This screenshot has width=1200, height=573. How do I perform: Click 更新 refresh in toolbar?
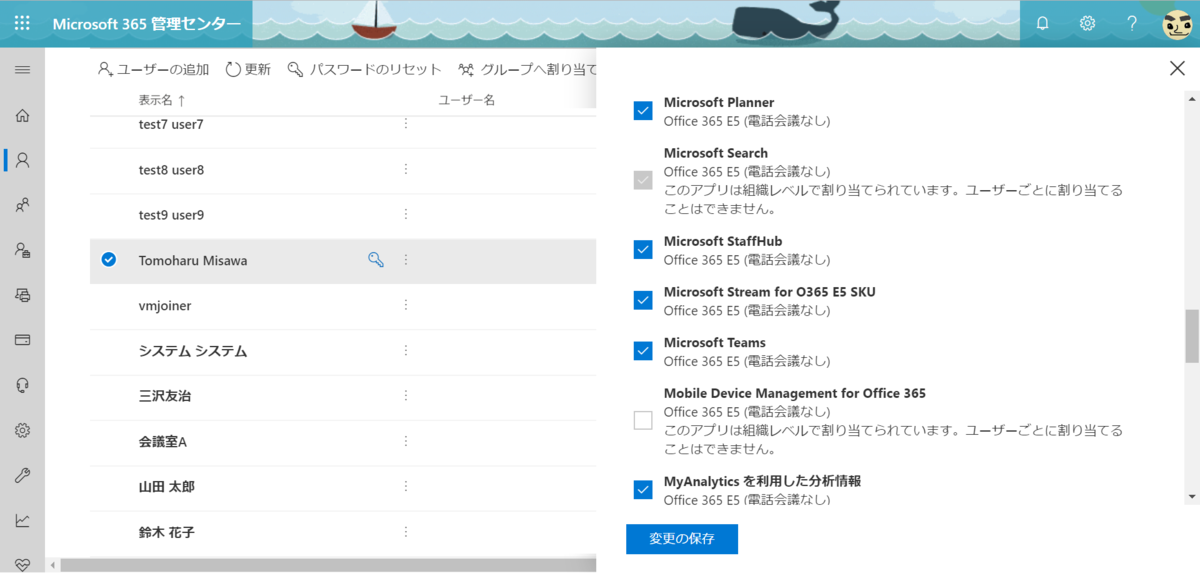click(248, 70)
